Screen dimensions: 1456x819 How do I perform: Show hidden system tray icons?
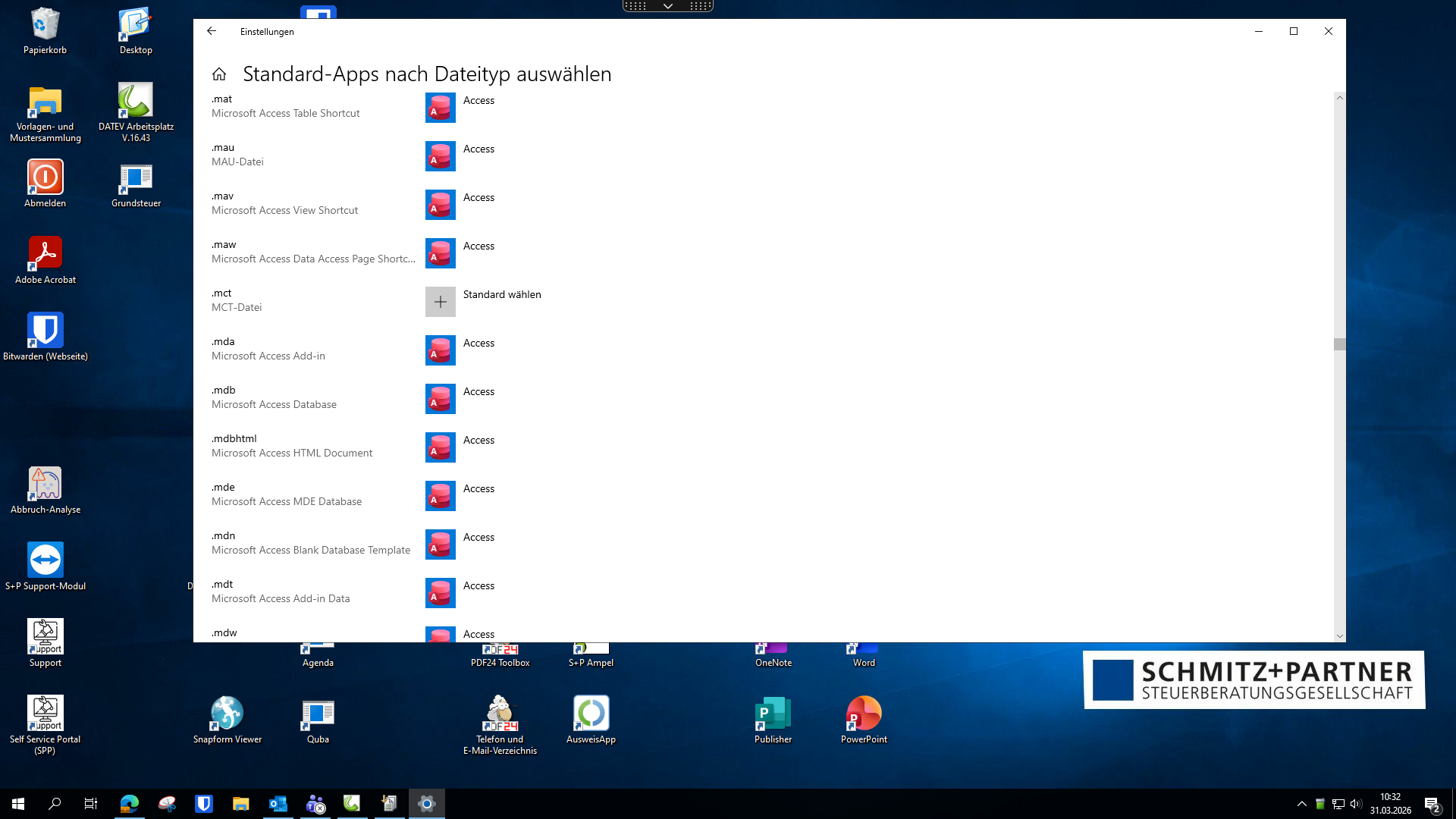click(1302, 804)
